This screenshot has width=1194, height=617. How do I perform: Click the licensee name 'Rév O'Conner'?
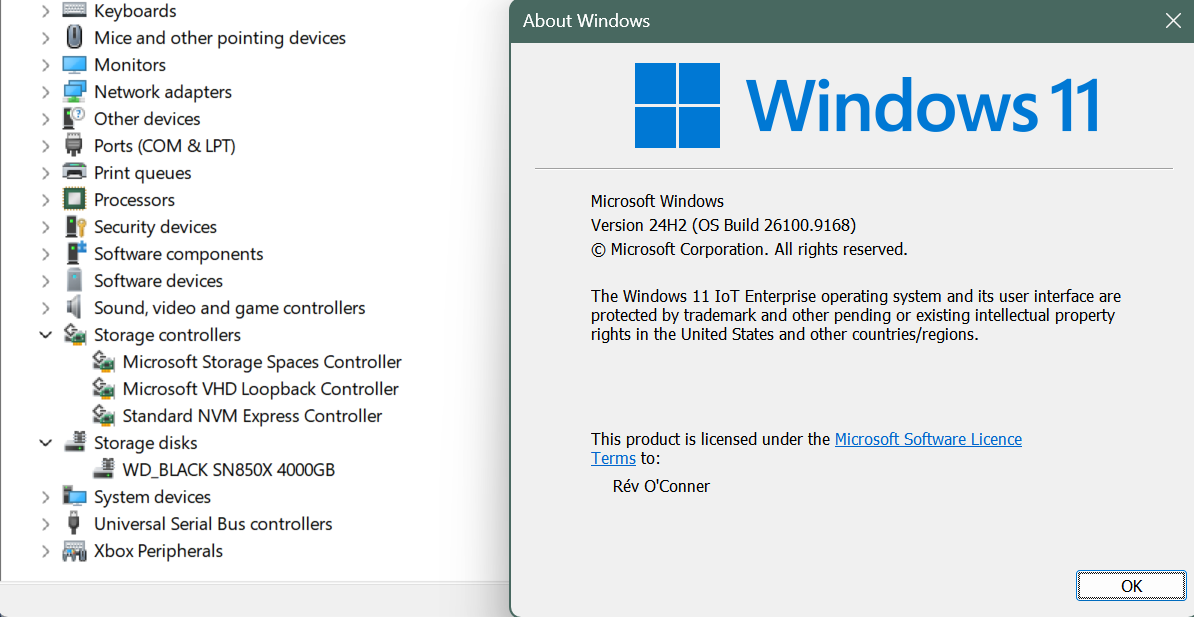pyautogui.click(x=661, y=486)
